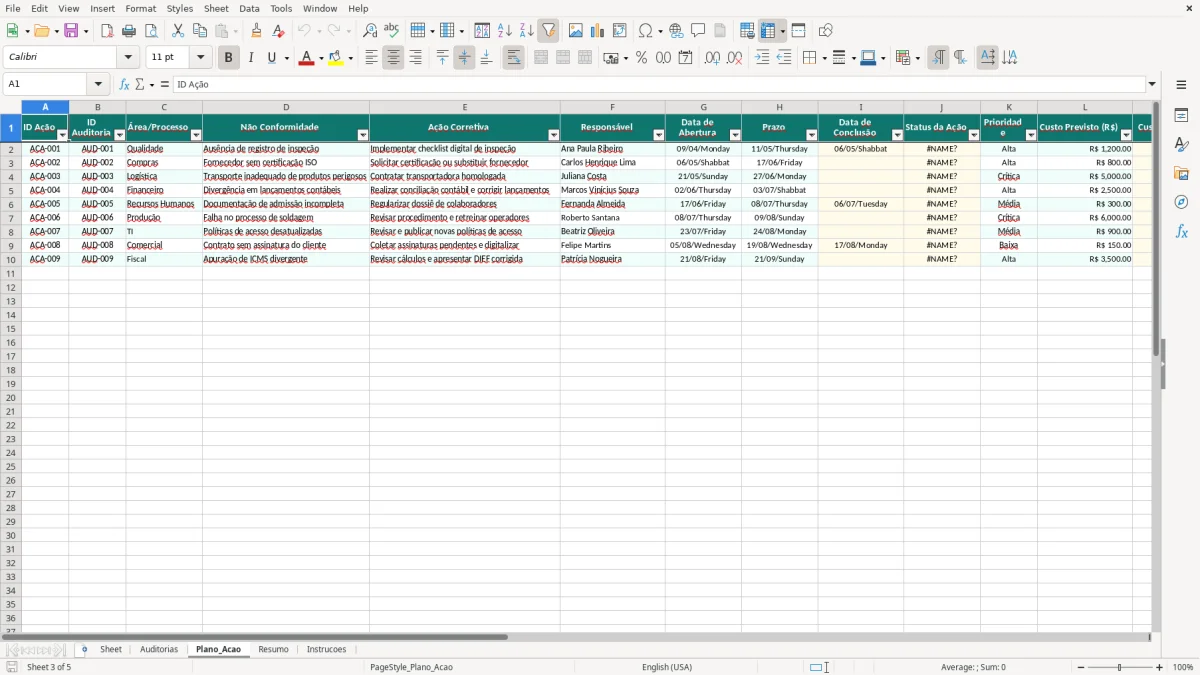The height and width of the screenshot is (675, 1200).
Task: Click the yellow background color swatch
Action: 336,58
